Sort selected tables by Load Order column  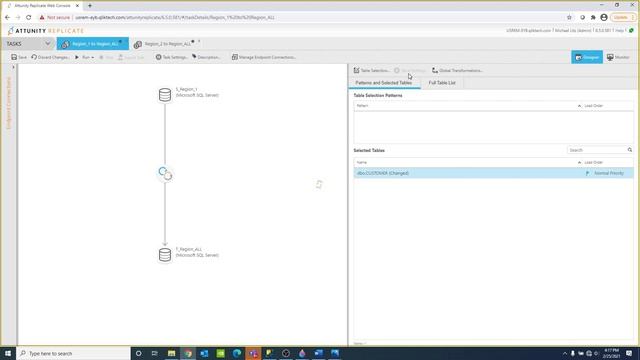tap(593, 162)
